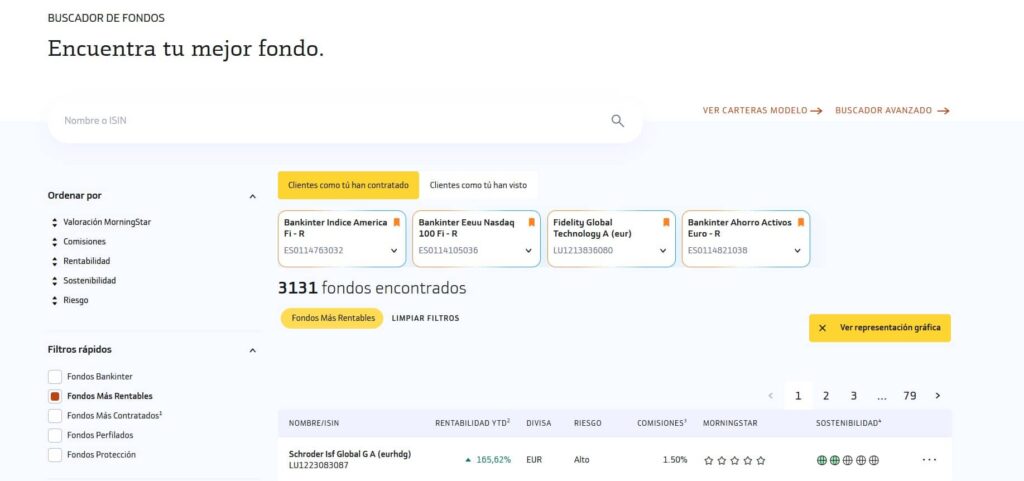1024x481 pixels.
Task: Jump to results page 79
Action: coord(910,396)
